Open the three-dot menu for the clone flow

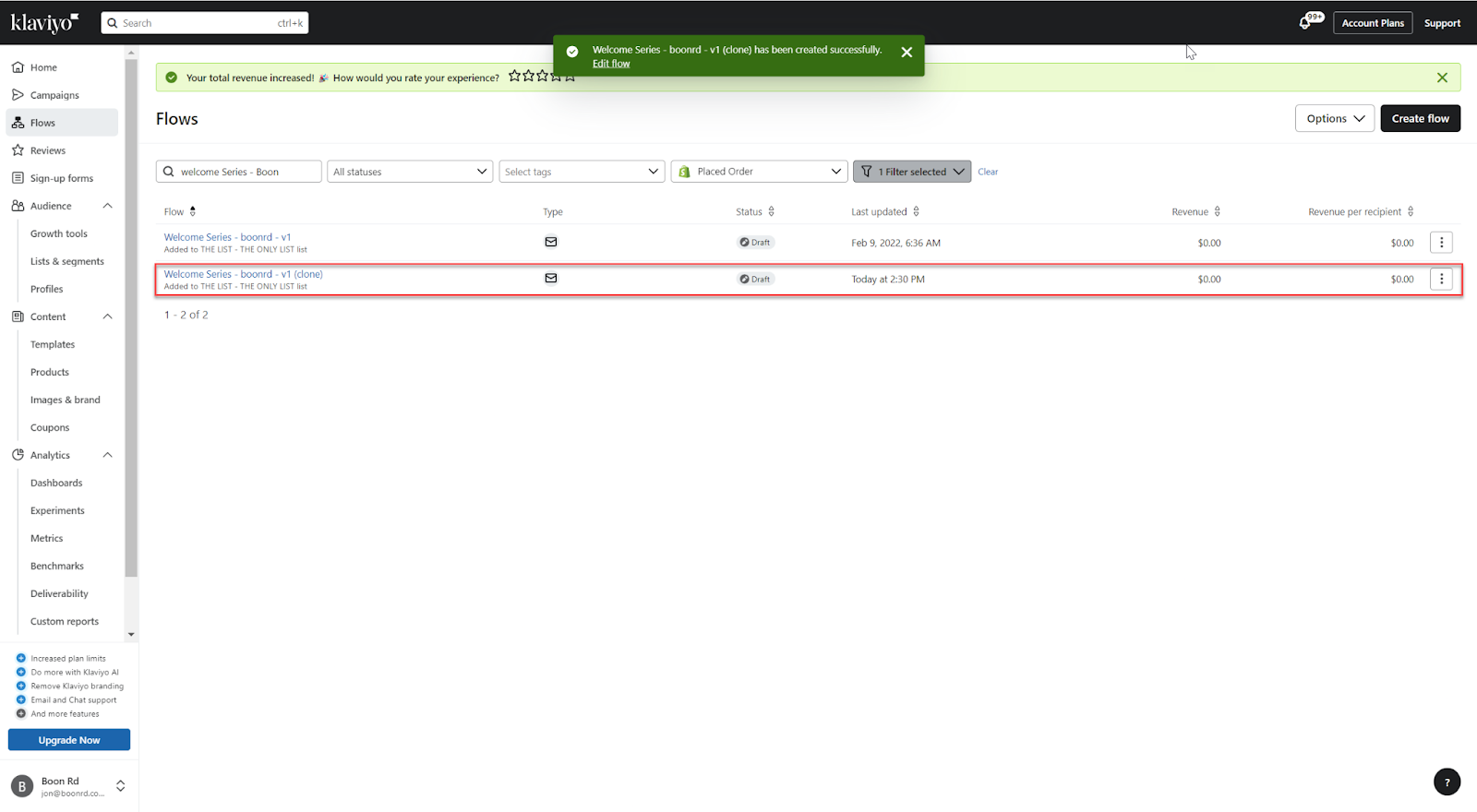1441,279
